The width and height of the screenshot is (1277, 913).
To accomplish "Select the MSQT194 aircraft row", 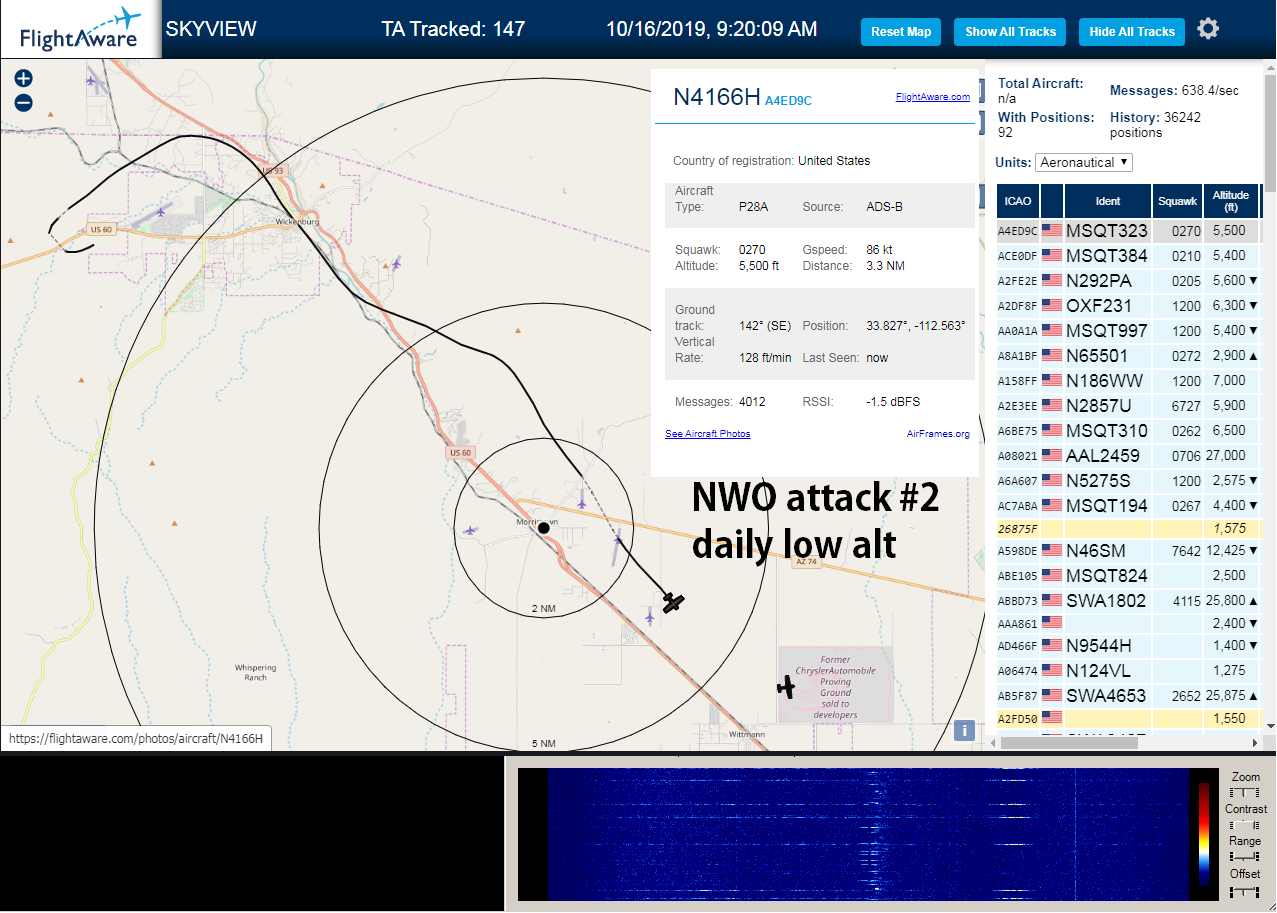I will (1128, 506).
